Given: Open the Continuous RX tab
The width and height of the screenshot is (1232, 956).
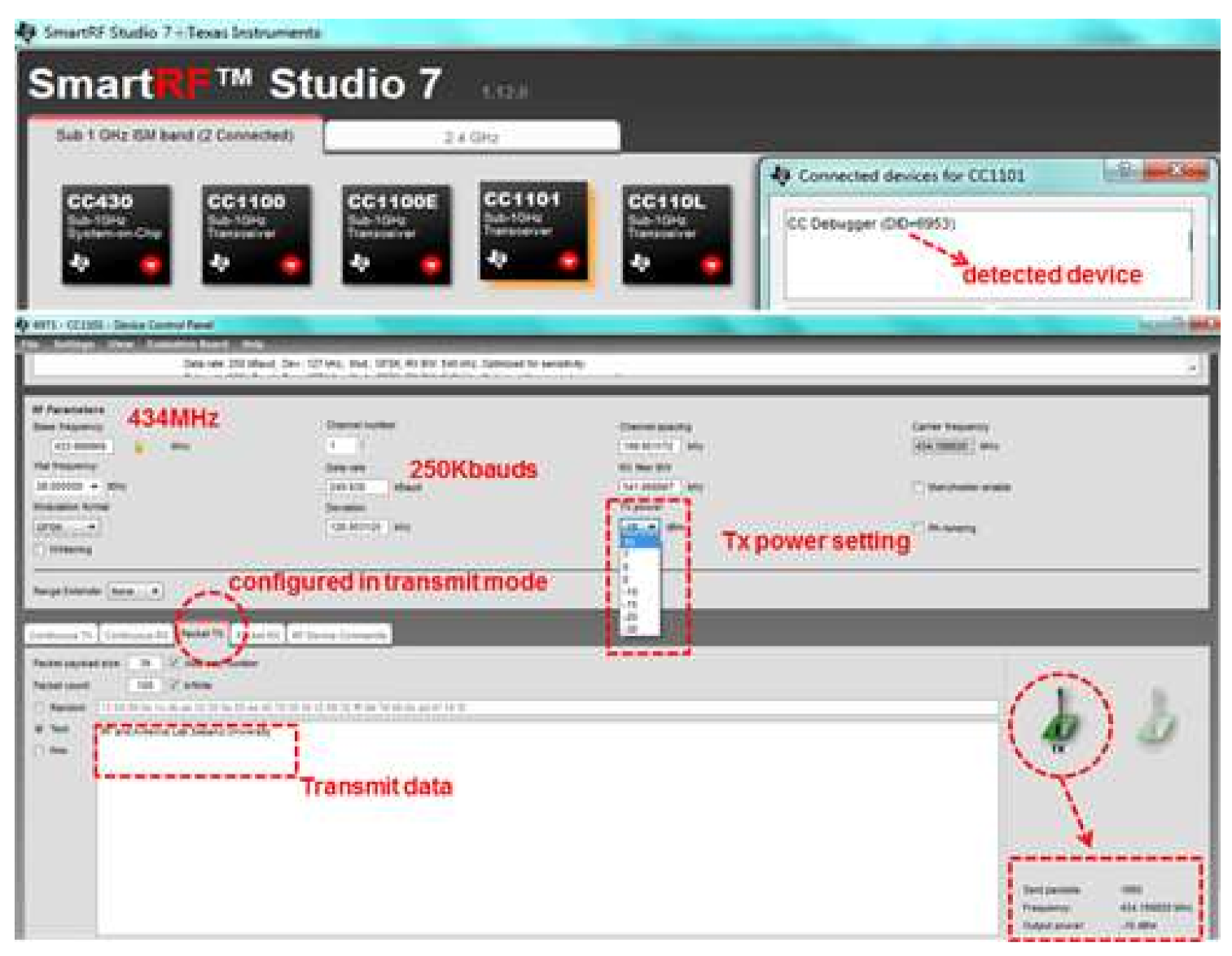Looking at the screenshot, I should click(x=136, y=634).
